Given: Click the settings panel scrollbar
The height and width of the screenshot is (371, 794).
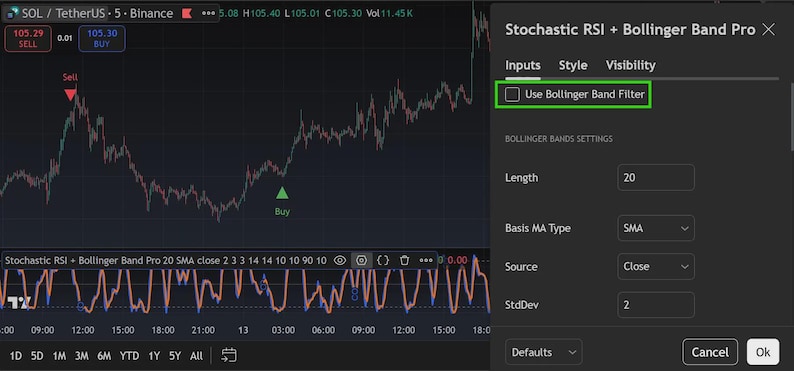Looking at the screenshot, I should point(791,116).
